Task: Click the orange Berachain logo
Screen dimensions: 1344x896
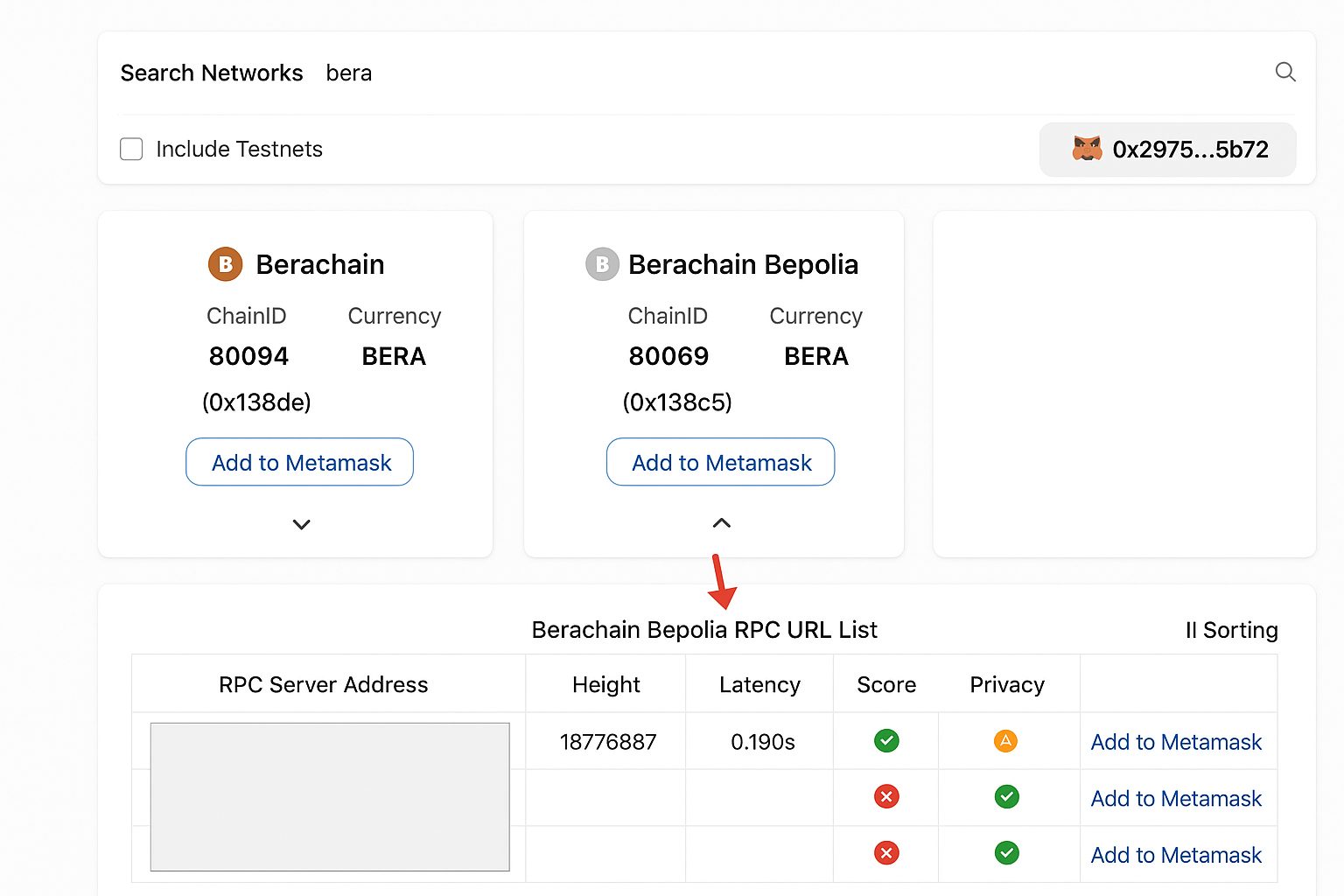Action: [225, 263]
